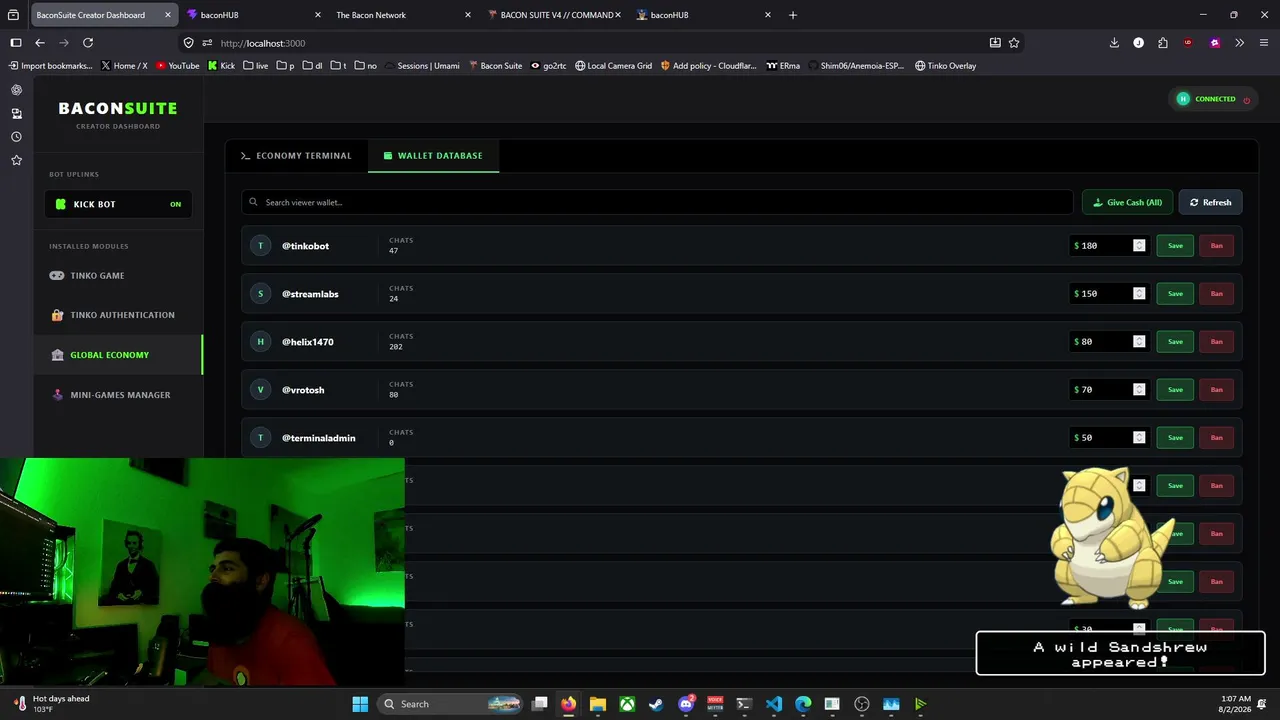This screenshot has width=1280, height=720.
Task: Click the Give Cash (All) button
Action: pyautogui.click(x=1127, y=202)
